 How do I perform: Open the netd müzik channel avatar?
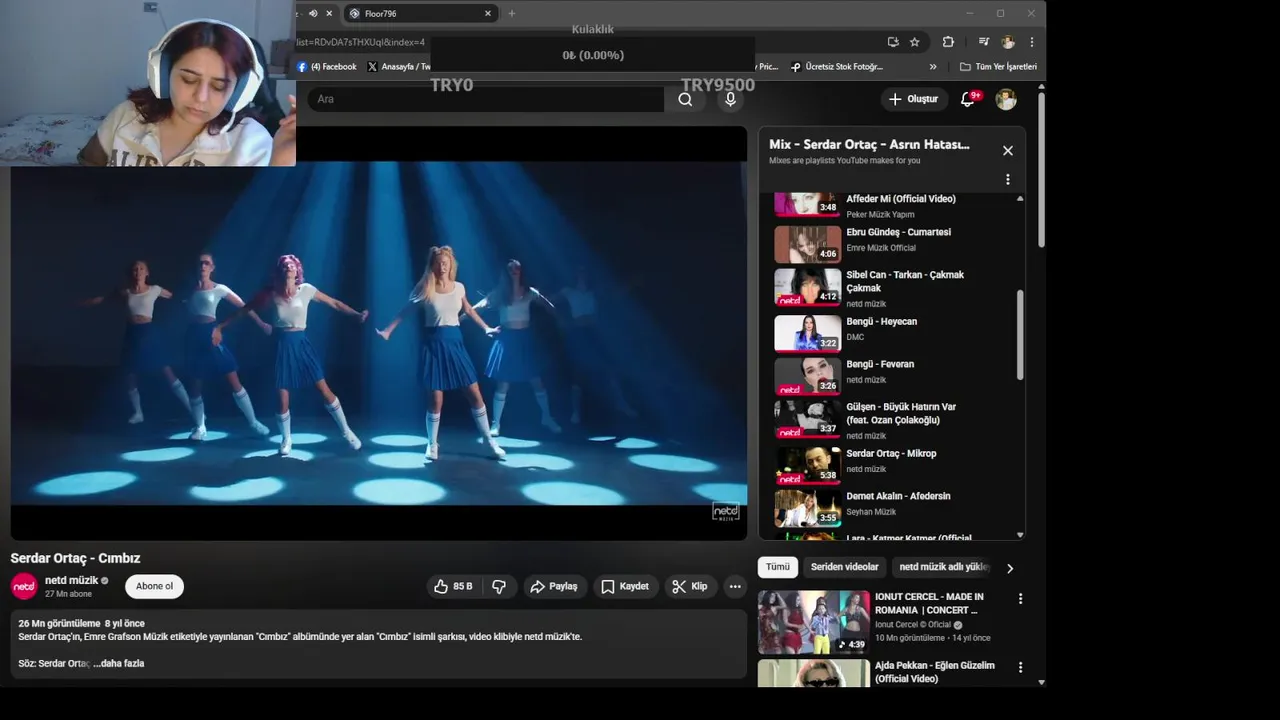(x=24, y=586)
